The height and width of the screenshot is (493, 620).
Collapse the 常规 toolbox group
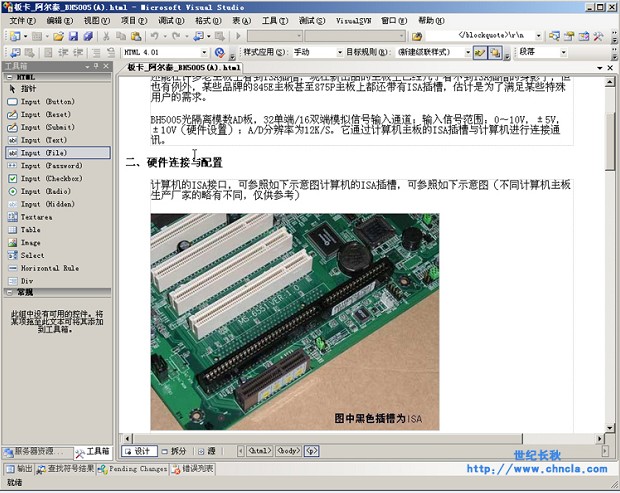(x=9, y=293)
